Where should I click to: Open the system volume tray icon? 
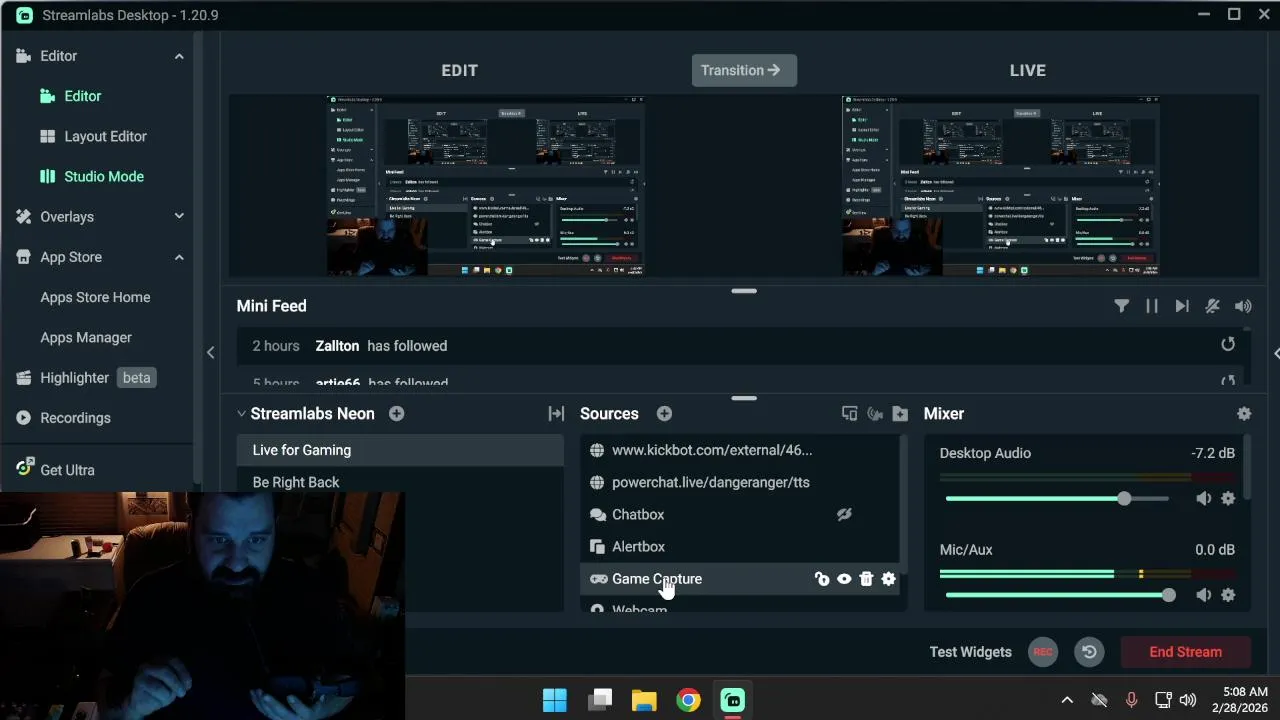pos(1188,700)
